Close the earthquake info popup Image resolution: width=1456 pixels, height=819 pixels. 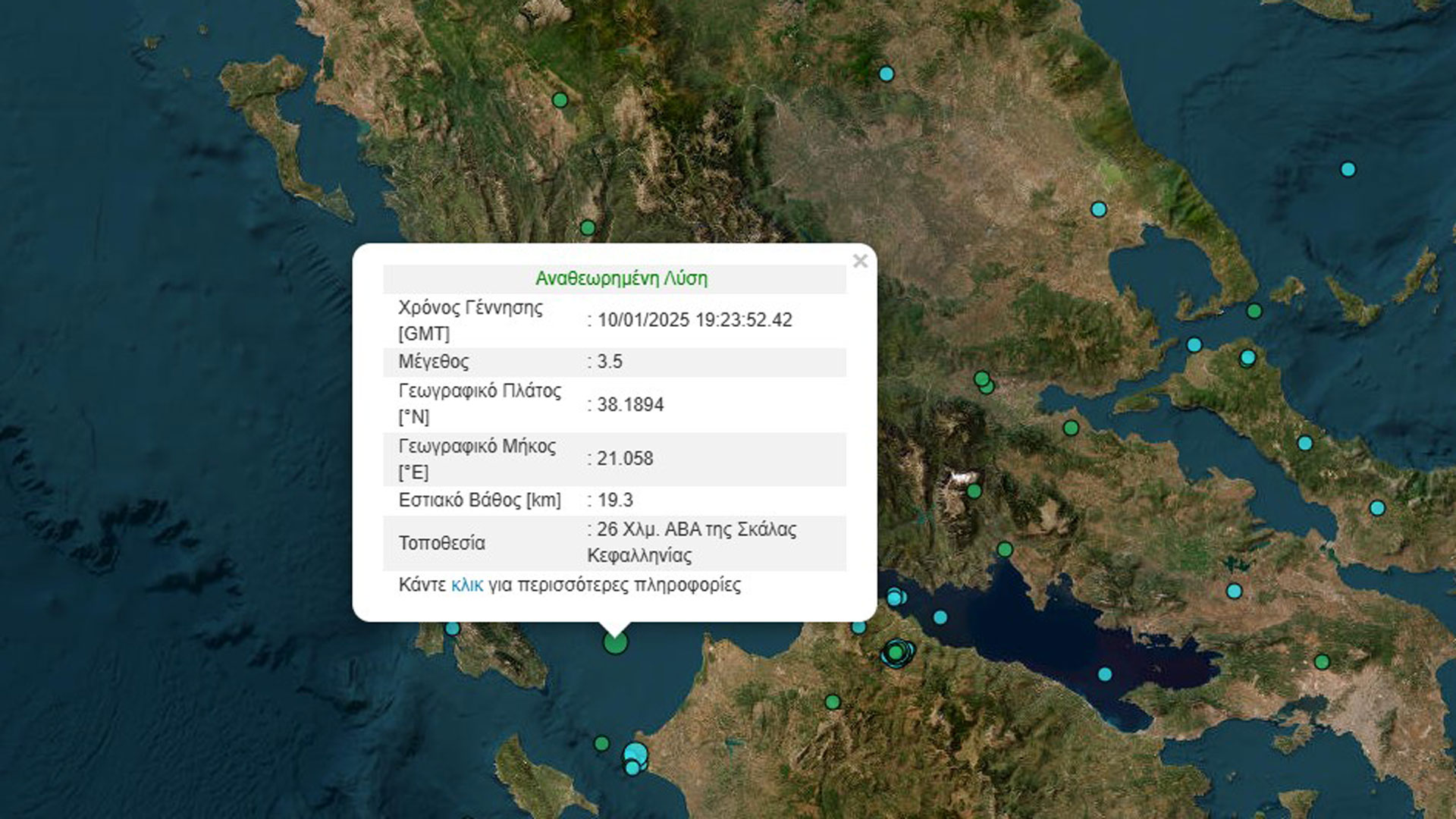pyautogui.click(x=859, y=262)
